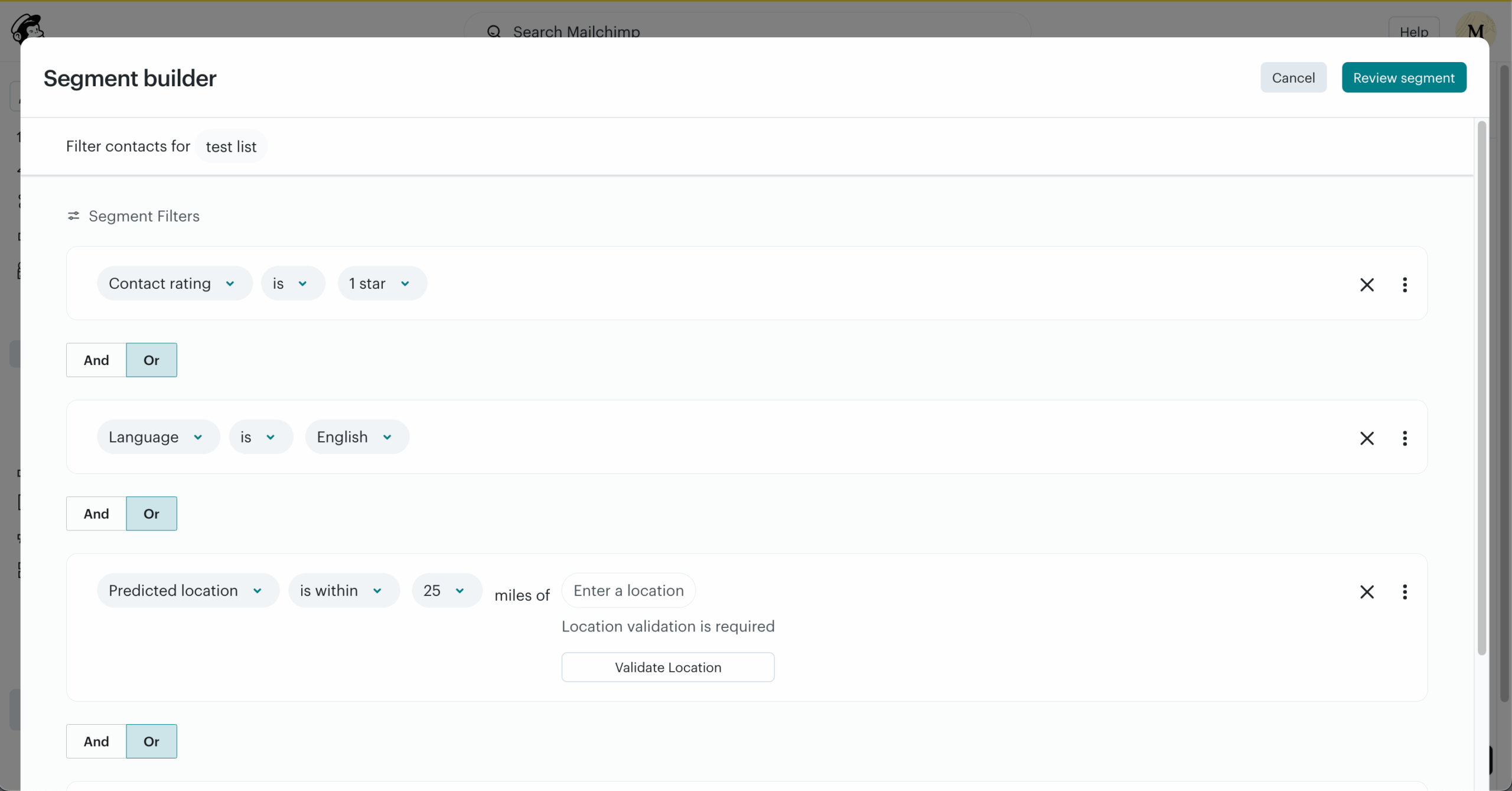Open the Contact rating field dropdown
Screen dimensions: 1512x791
point(175,284)
